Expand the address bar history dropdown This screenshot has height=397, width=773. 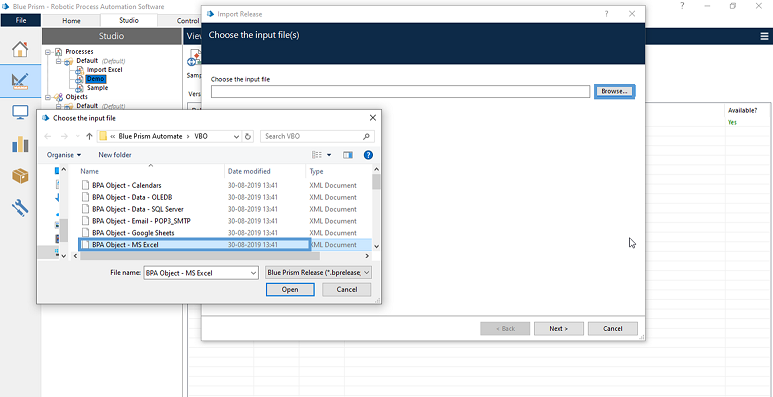[237, 137]
